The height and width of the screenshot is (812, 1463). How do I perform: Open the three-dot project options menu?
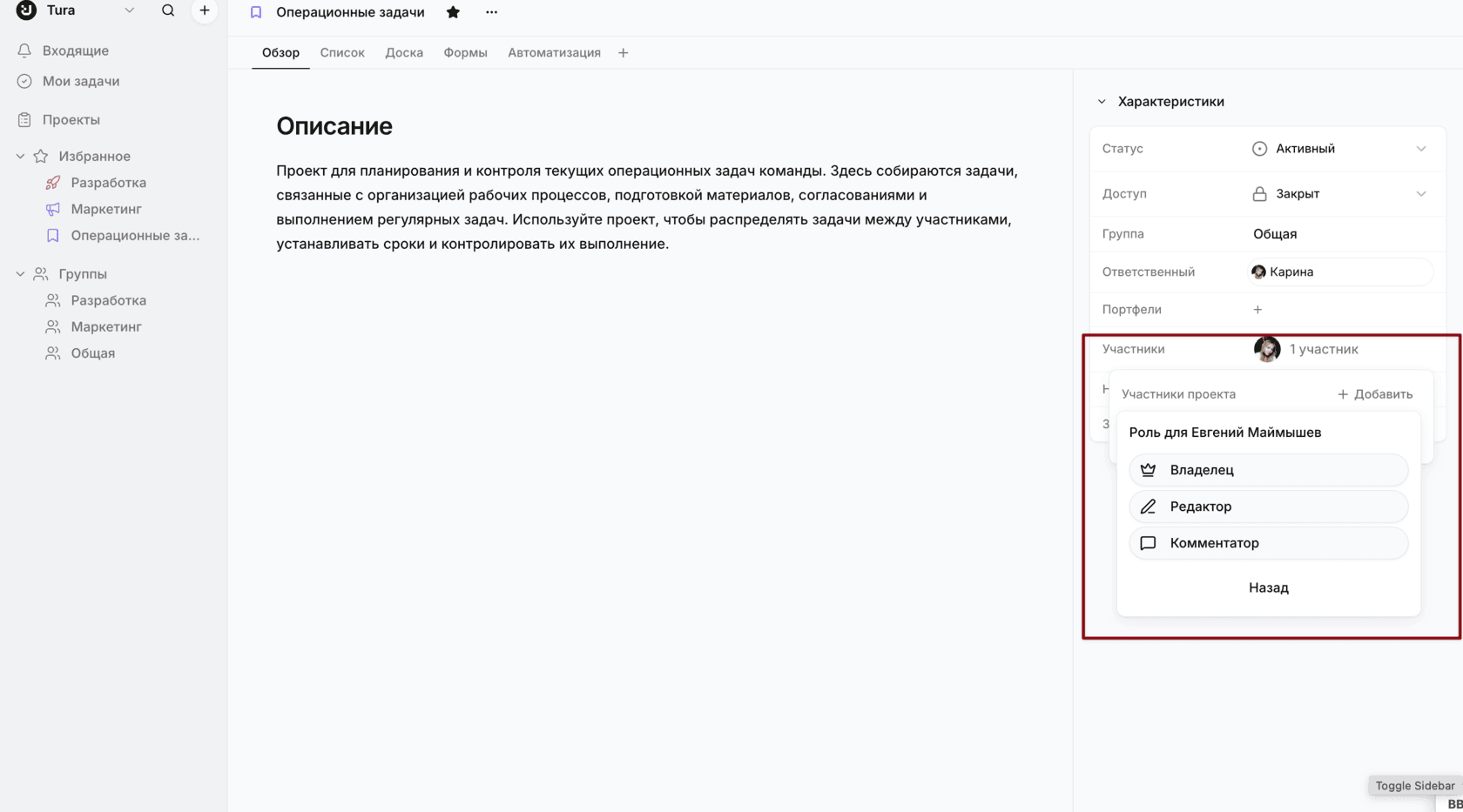(492, 12)
